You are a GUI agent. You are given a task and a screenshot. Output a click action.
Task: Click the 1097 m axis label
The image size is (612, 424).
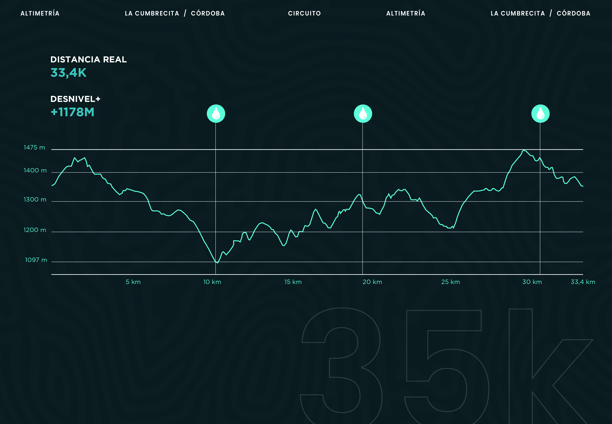[36, 260]
